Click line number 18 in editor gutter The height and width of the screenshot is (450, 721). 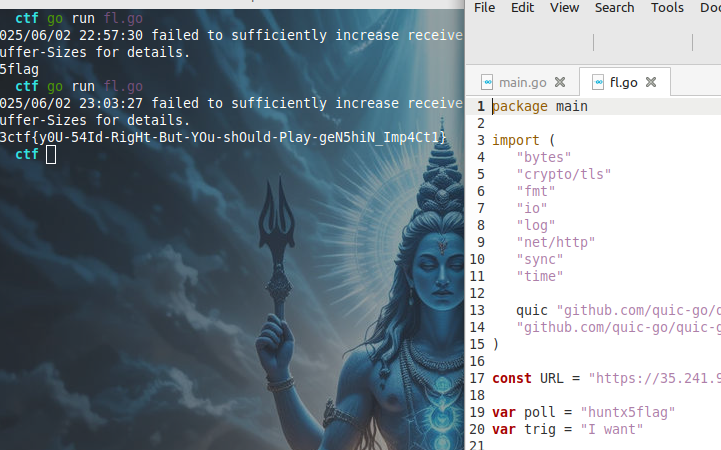point(477,395)
